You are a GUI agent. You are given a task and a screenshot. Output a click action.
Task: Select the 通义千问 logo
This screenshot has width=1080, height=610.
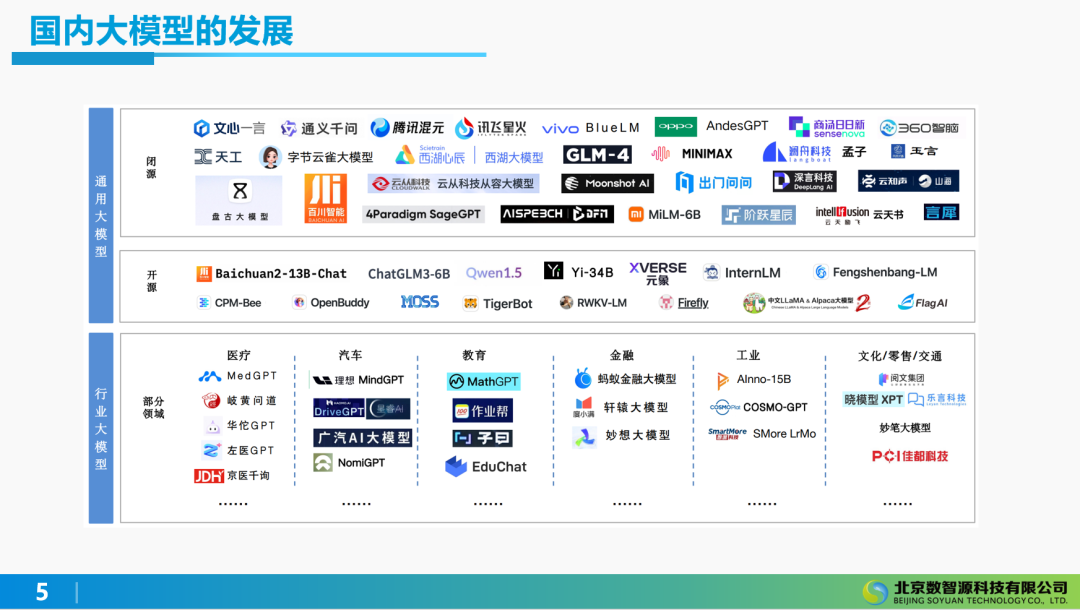(x=319, y=128)
